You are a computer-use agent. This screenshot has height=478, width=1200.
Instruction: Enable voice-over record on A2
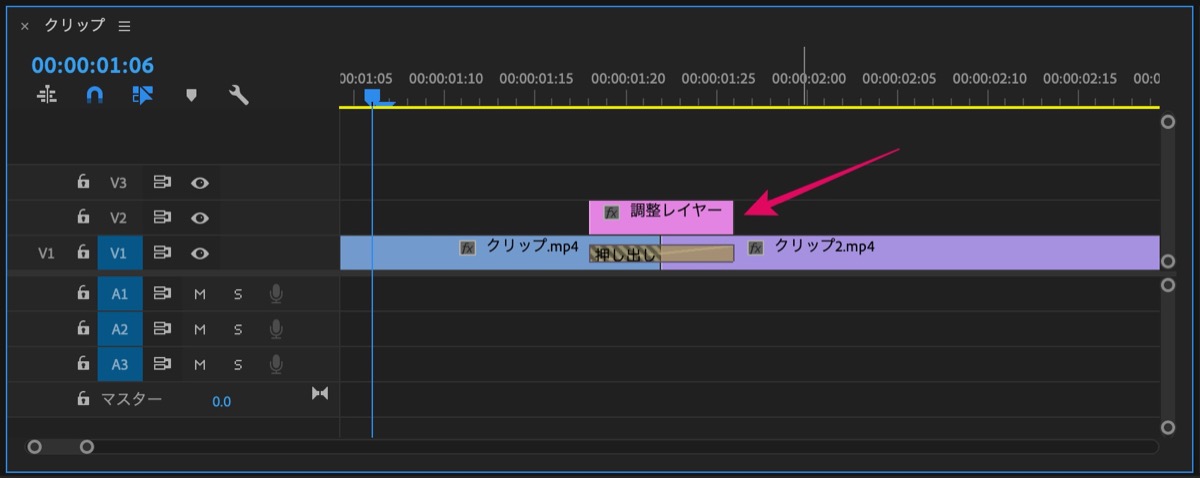click(275, 329)
